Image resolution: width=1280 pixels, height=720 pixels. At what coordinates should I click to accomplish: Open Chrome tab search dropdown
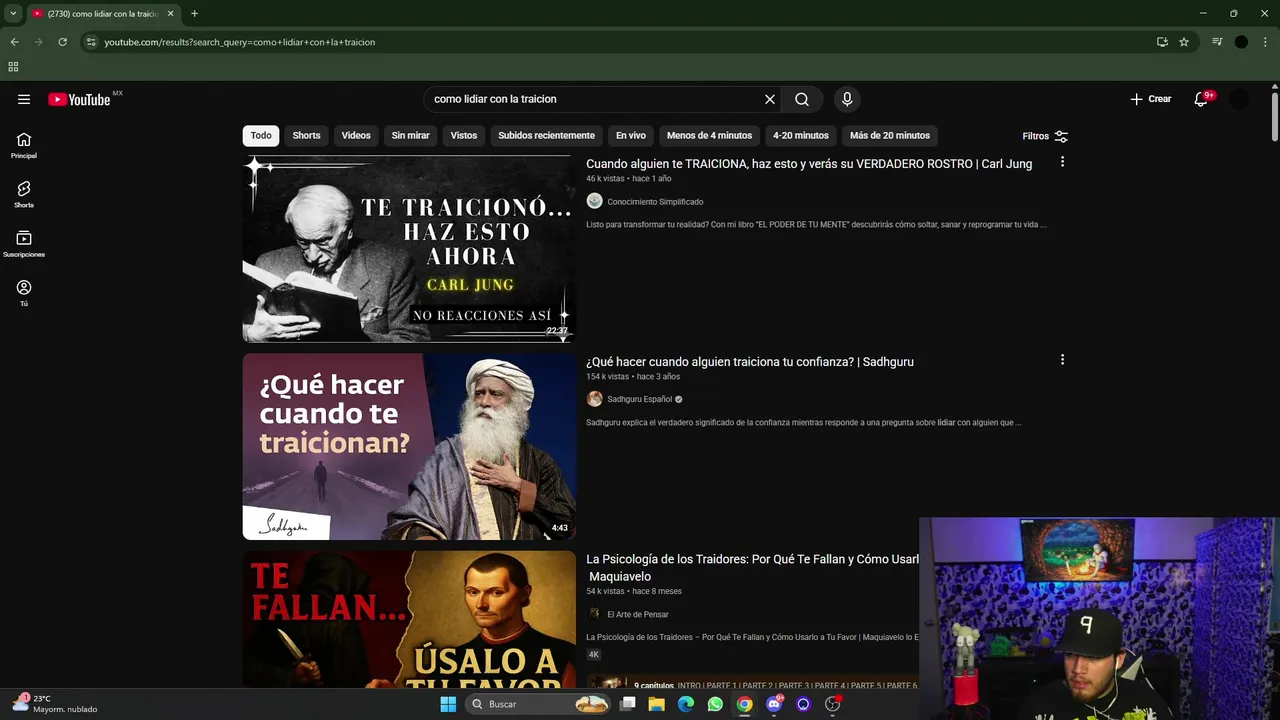pos(13,14)
